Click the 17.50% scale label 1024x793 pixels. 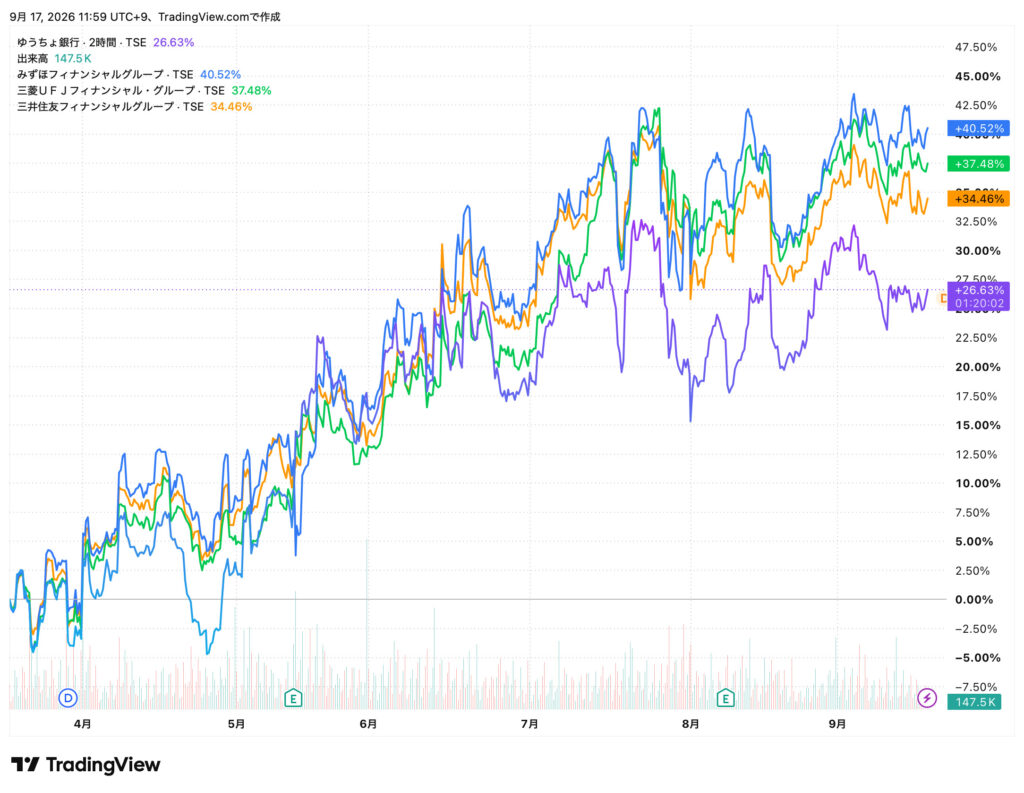976,396
